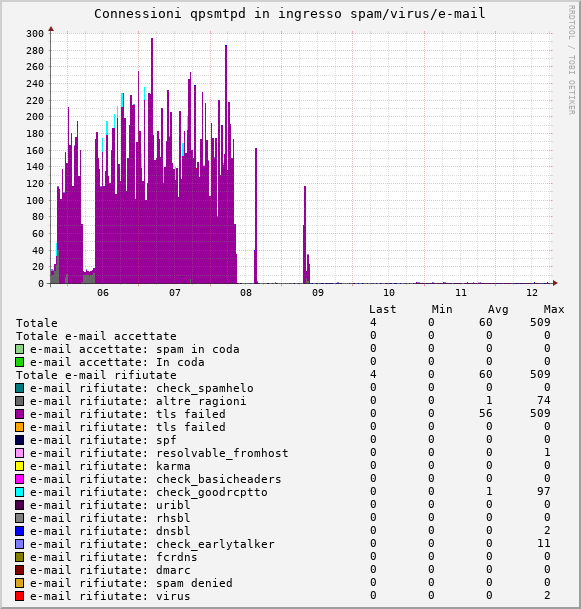Select the 'e-mail rifiutate: virus' label

[x=110, y=596]
